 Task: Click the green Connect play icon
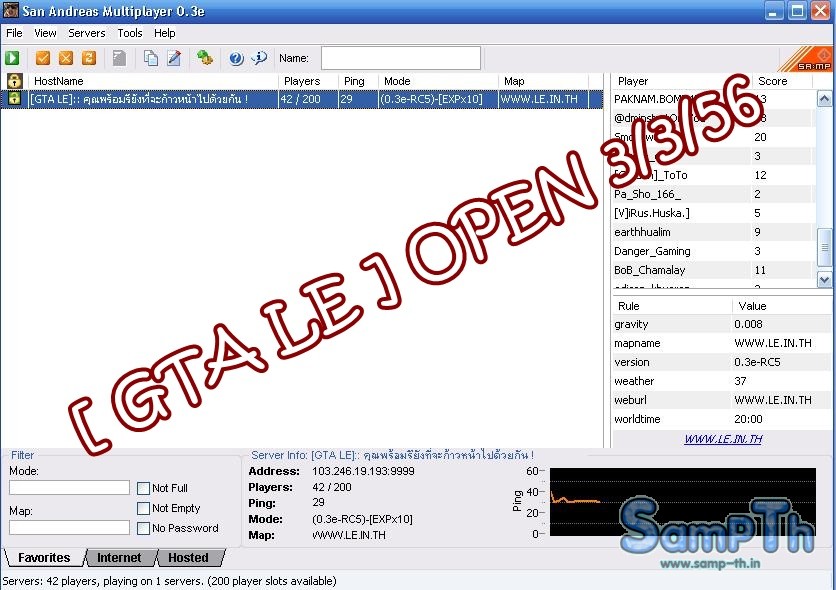pyautogui.click(x=12, y=58)
